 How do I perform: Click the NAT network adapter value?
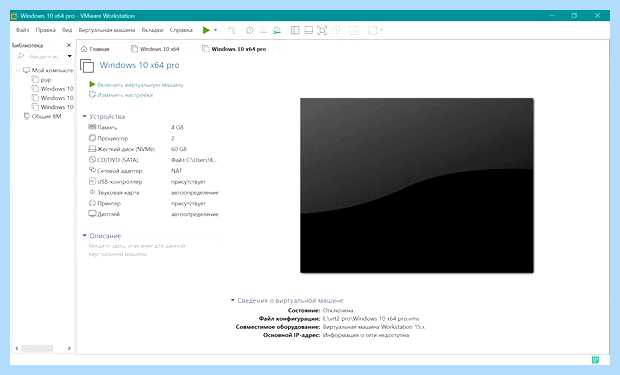coord(176,170)
